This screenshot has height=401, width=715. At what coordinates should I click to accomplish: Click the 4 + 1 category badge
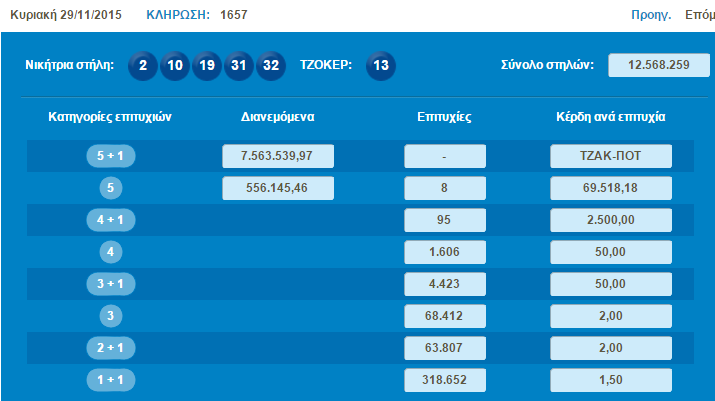[x=110, y=220]
